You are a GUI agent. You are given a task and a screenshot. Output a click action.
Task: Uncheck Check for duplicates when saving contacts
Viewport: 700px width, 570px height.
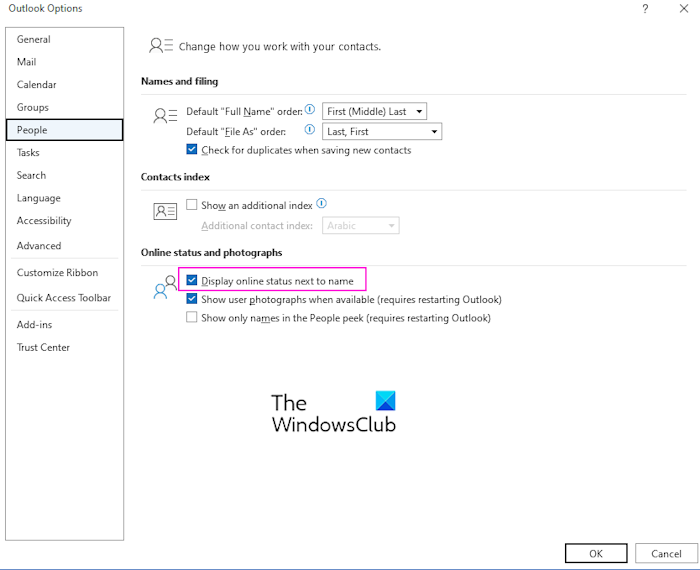pos(192,149)
